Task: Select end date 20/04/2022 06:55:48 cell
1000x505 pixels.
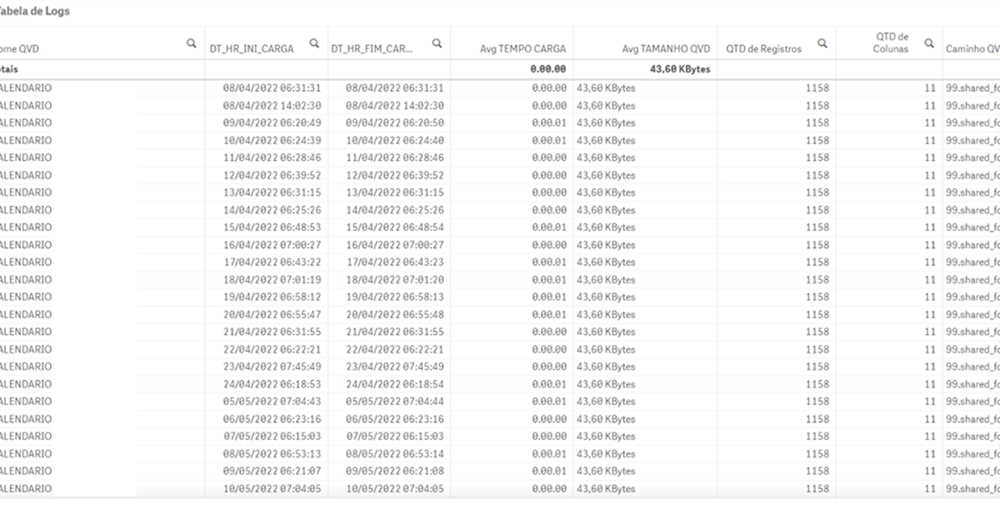Action: pos(394,315)
